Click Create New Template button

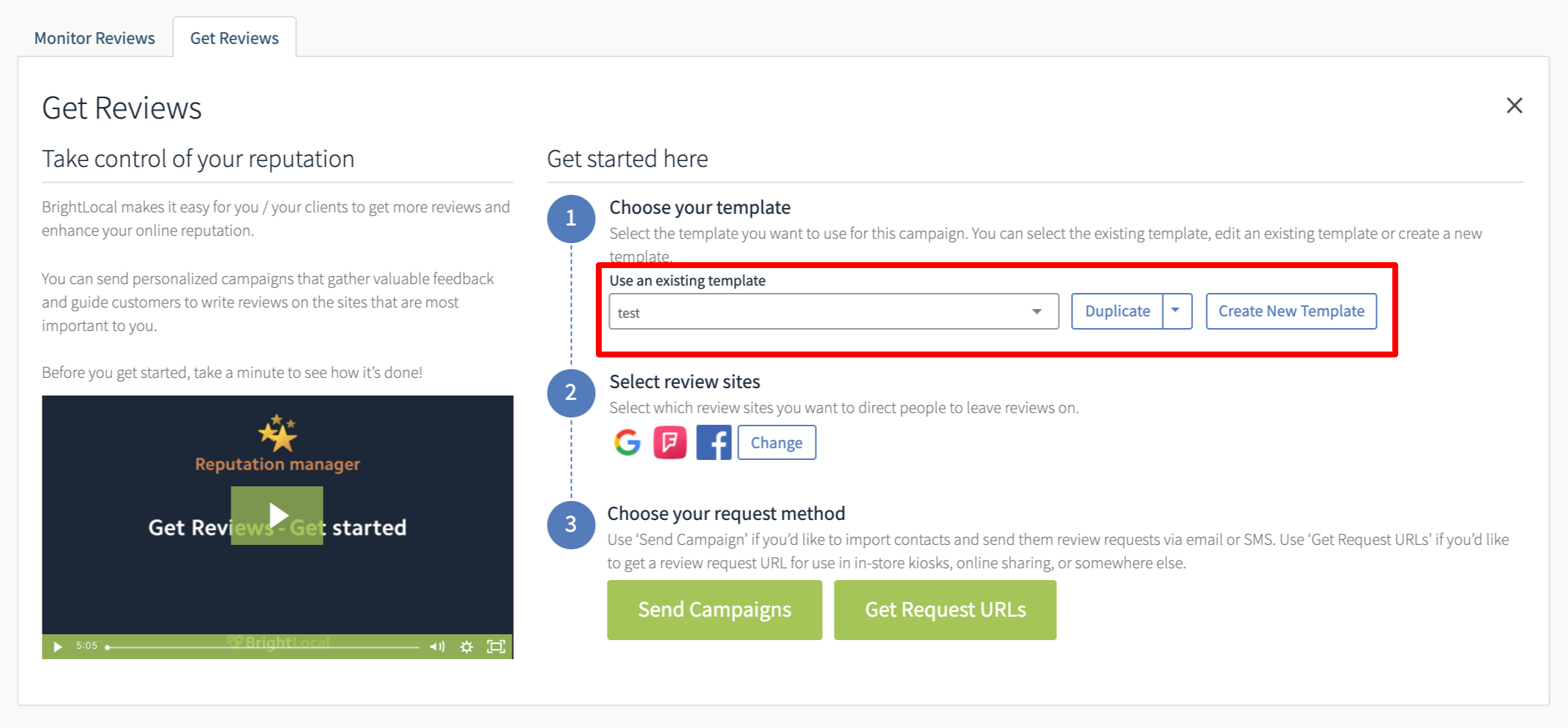tap(1291, 311)
